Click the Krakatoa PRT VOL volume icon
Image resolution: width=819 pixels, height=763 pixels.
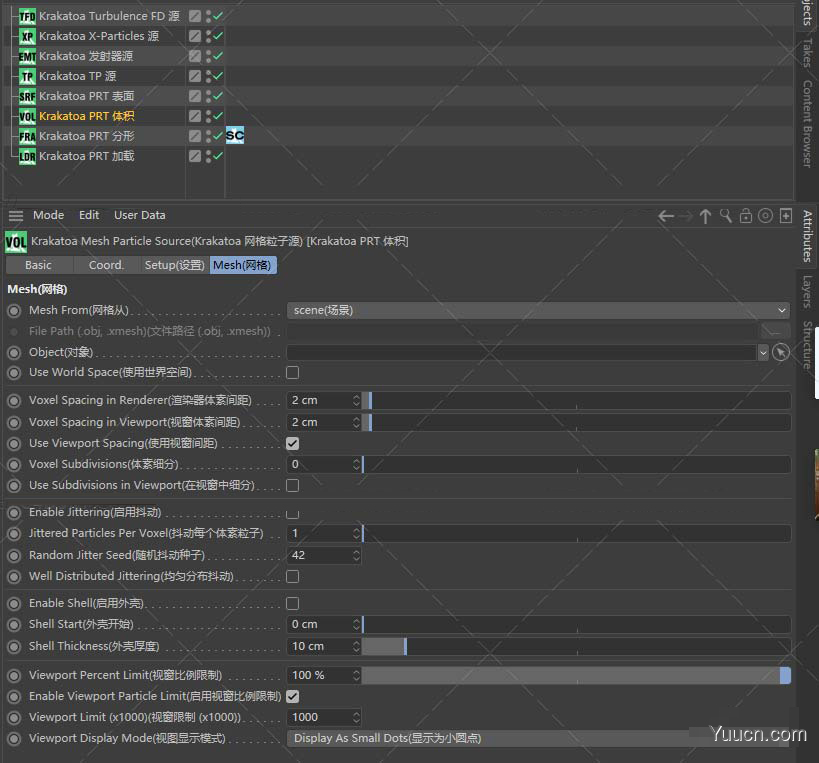[27, 116]
